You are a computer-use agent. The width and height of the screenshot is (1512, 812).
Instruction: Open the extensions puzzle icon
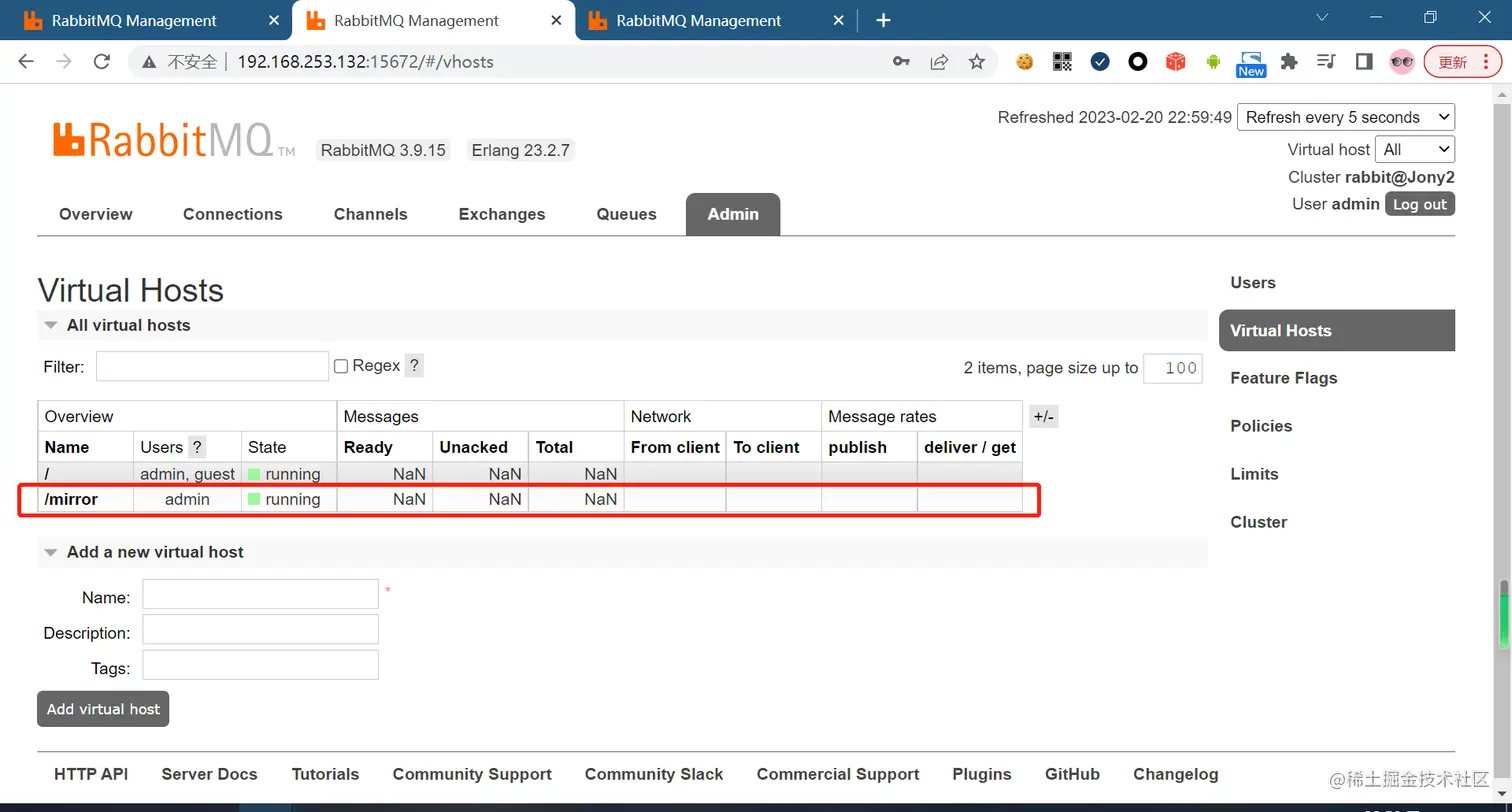1289,62
